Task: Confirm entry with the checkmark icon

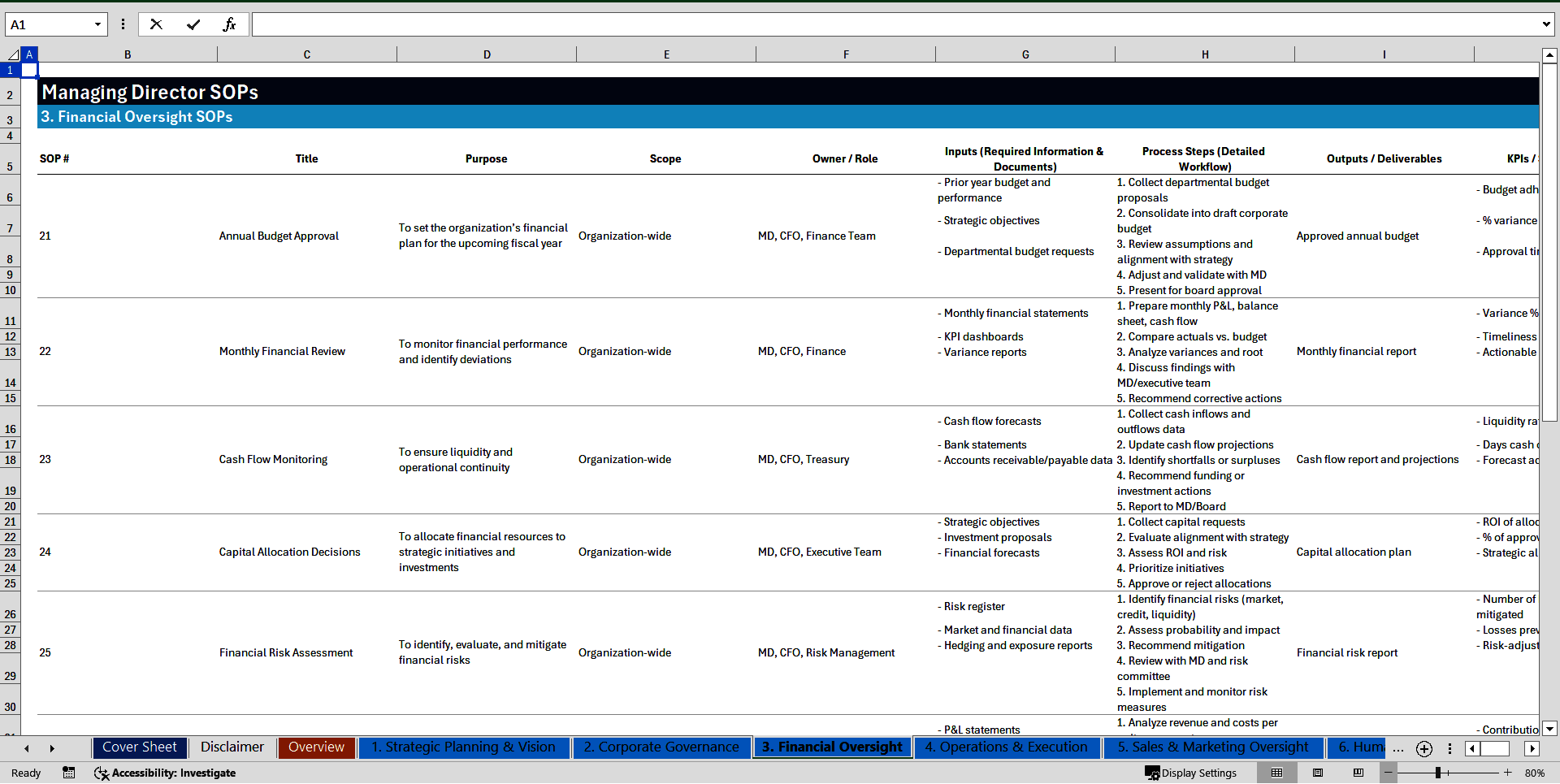Action: (193, 24)
